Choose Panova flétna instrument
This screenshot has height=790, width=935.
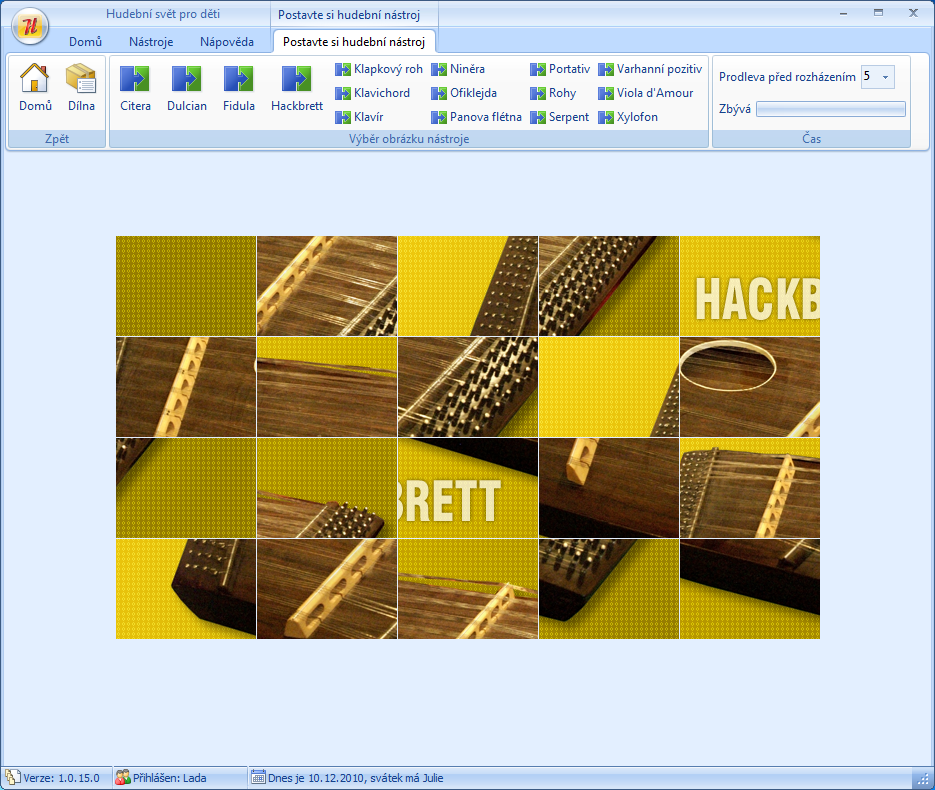coord(476,117)
